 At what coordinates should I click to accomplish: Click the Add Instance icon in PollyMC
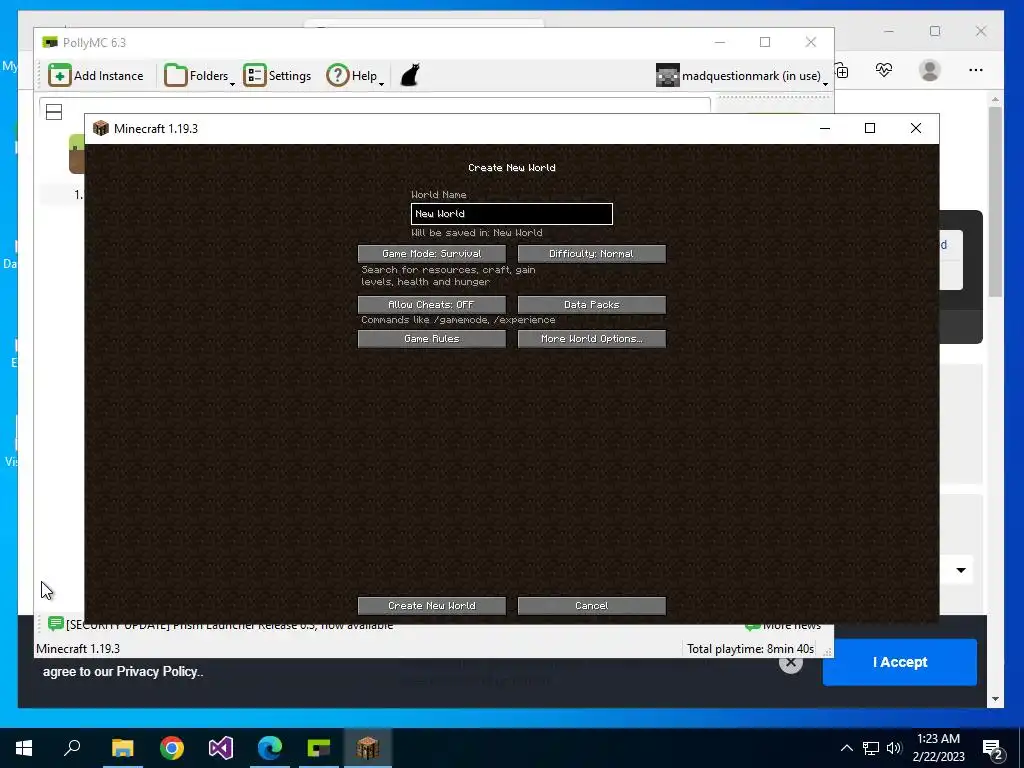96,76
